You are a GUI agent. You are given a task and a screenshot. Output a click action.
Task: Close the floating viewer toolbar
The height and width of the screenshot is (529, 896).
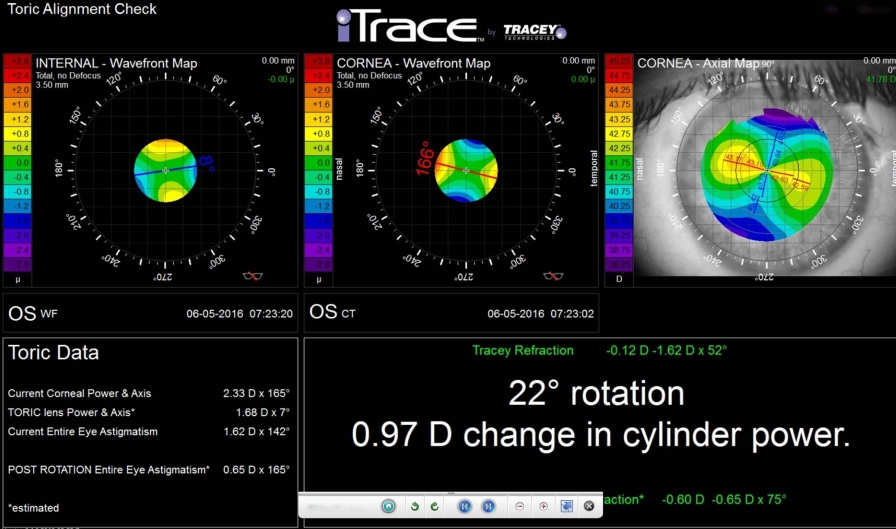click(x=589, y=506)
